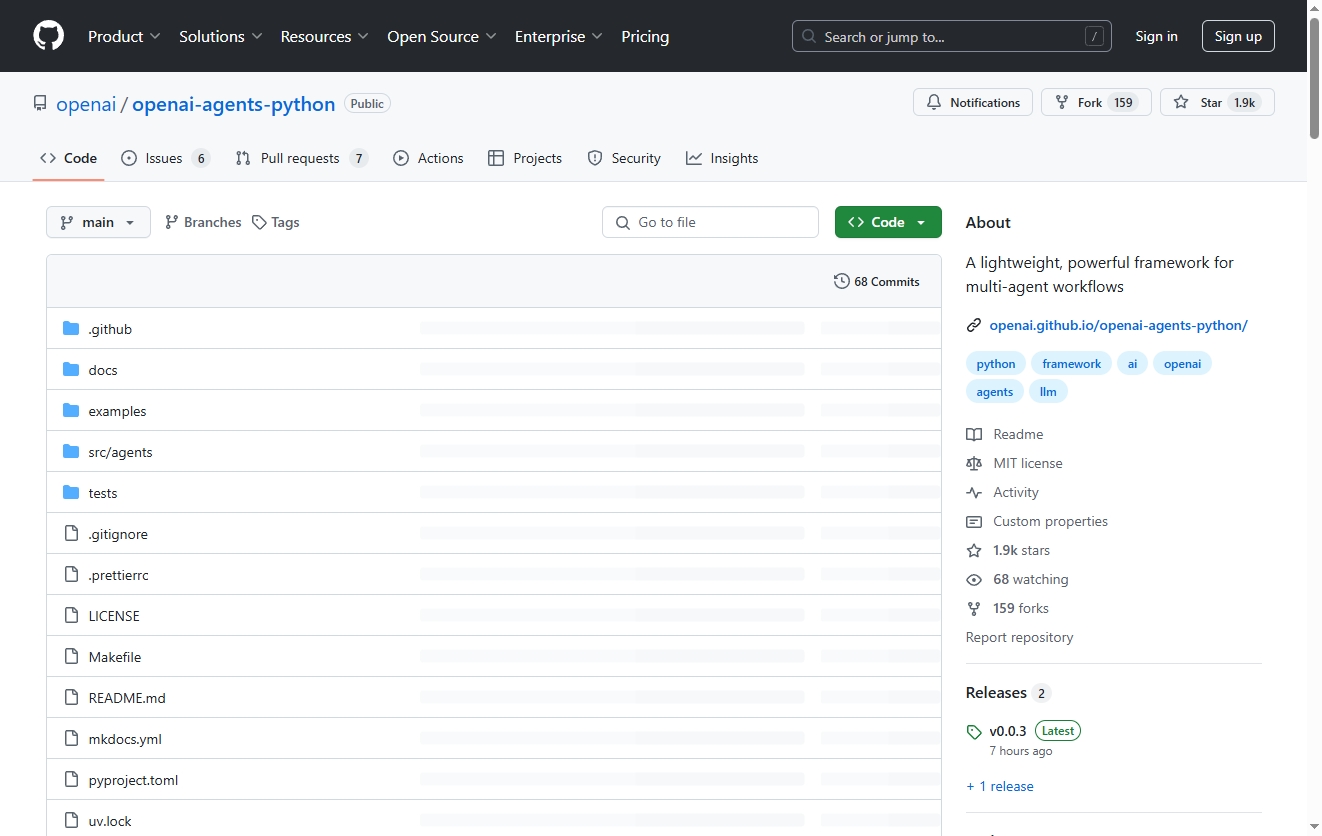
Task: Focus the Search or jump to field
Action: (952, 36)
